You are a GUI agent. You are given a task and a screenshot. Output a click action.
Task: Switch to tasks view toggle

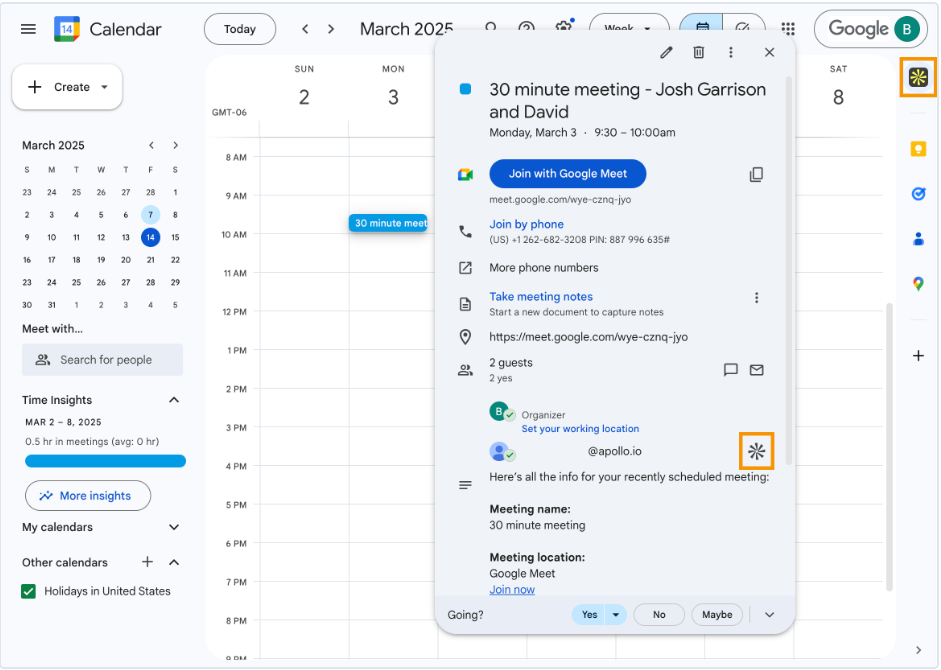point(743,28)
